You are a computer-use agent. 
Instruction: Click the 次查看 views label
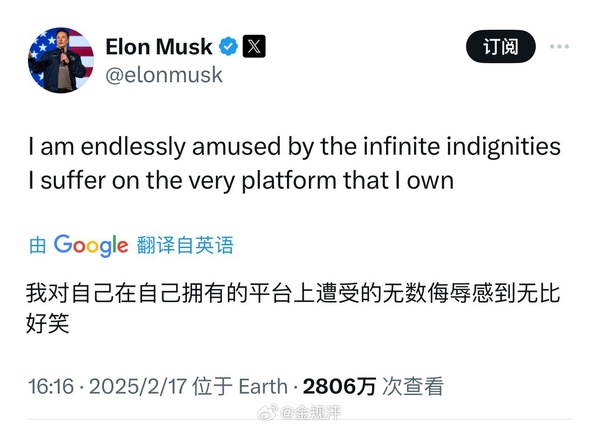[x=413, y=386]
